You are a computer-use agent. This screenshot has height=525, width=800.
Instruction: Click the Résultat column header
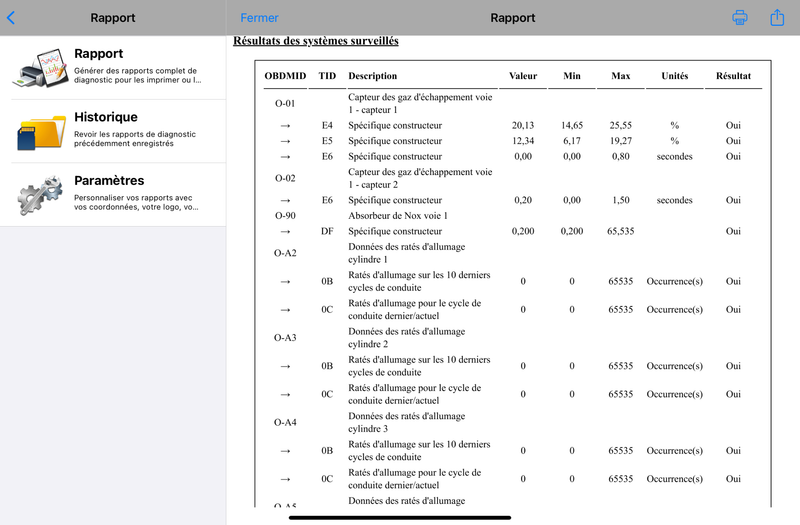[733, 76]
